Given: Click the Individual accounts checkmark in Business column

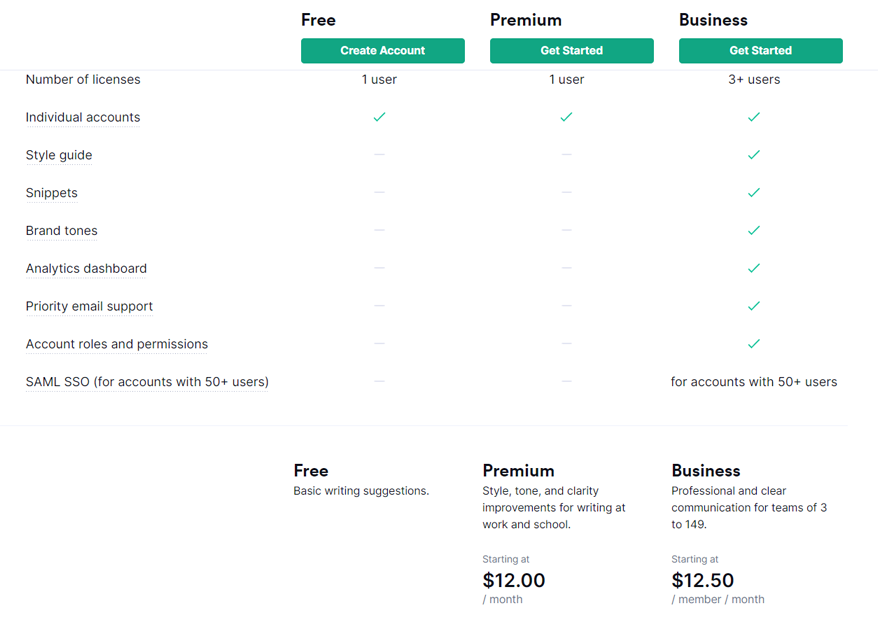Looking at the screenshot, I should (x=754, y=117).
